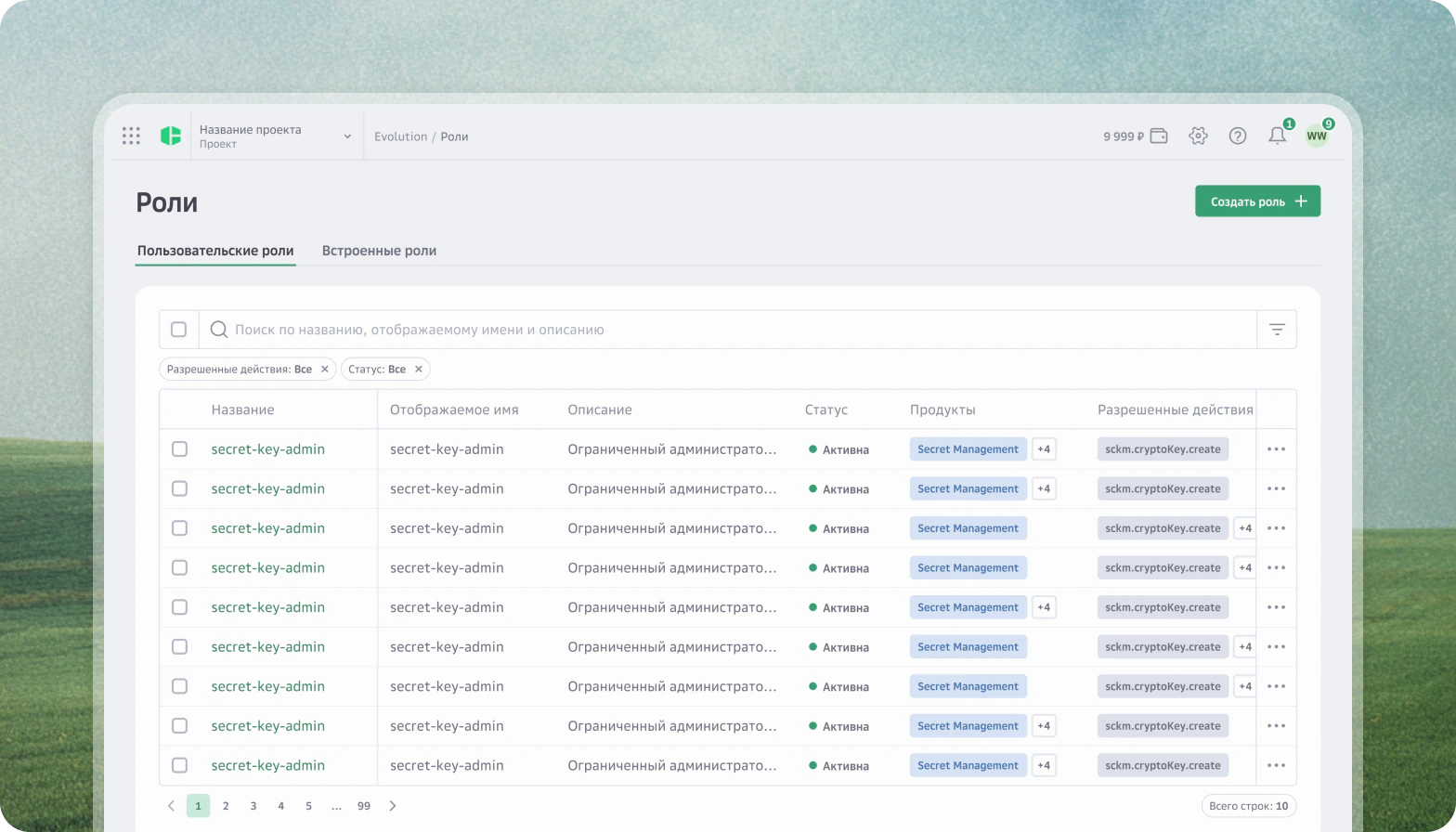Go to the Evolution breadcrumb

coord(400,136)
